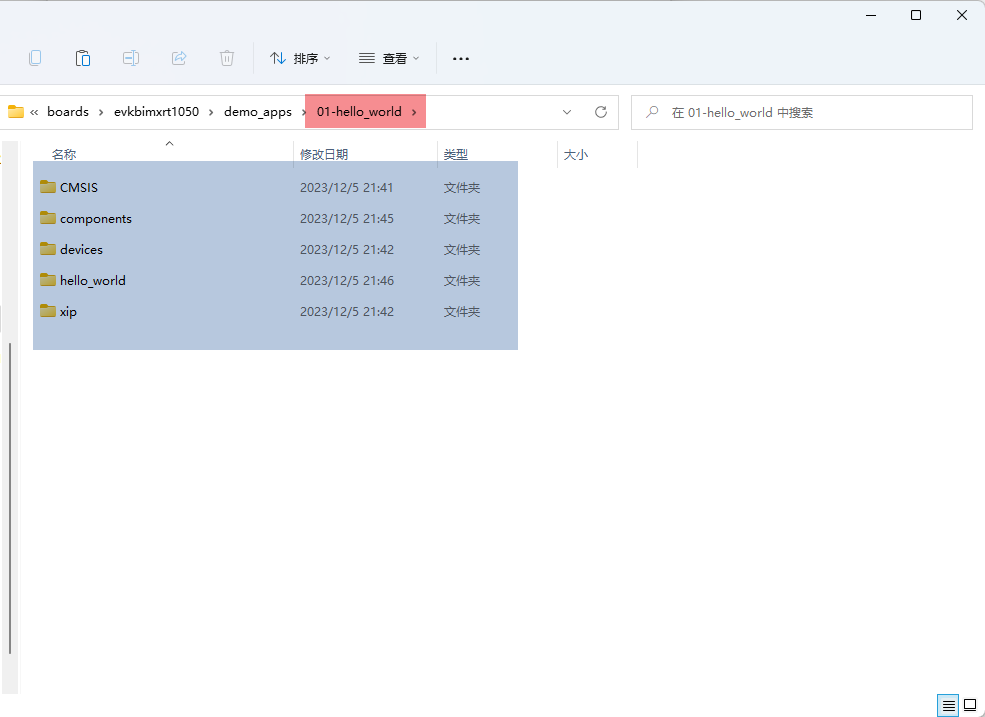Click the search box for 01-hello_world
The width and height of the screenshot is (985, 717).
(802, 112)
